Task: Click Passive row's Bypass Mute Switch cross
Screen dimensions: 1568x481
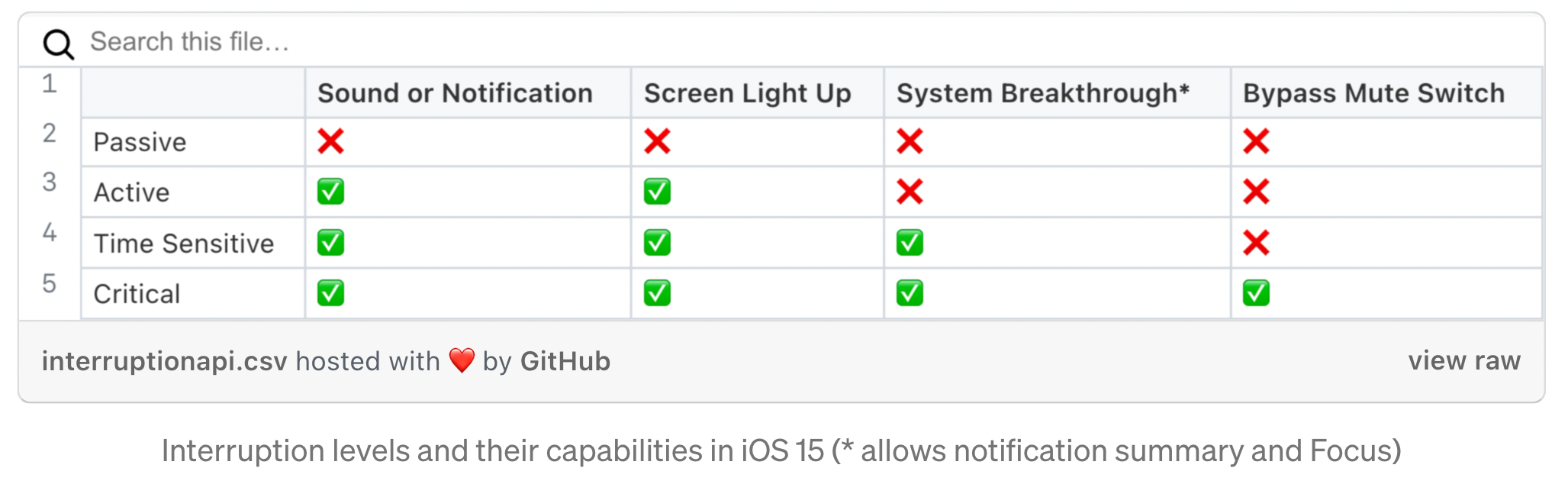Action: [1256, 141]
